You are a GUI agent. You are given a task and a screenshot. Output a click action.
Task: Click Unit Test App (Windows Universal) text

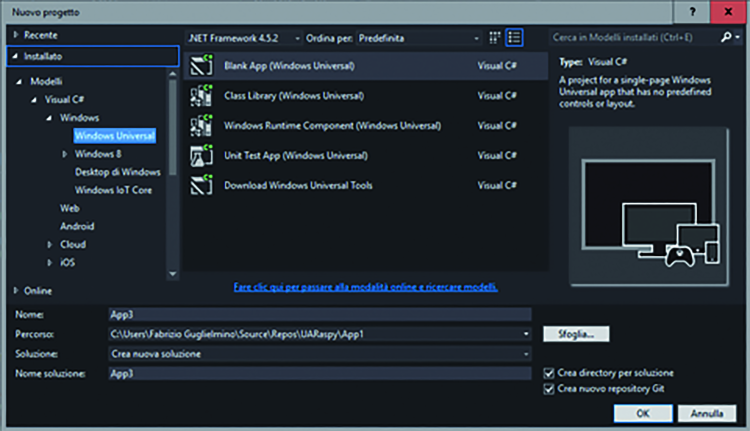[296, 155]
